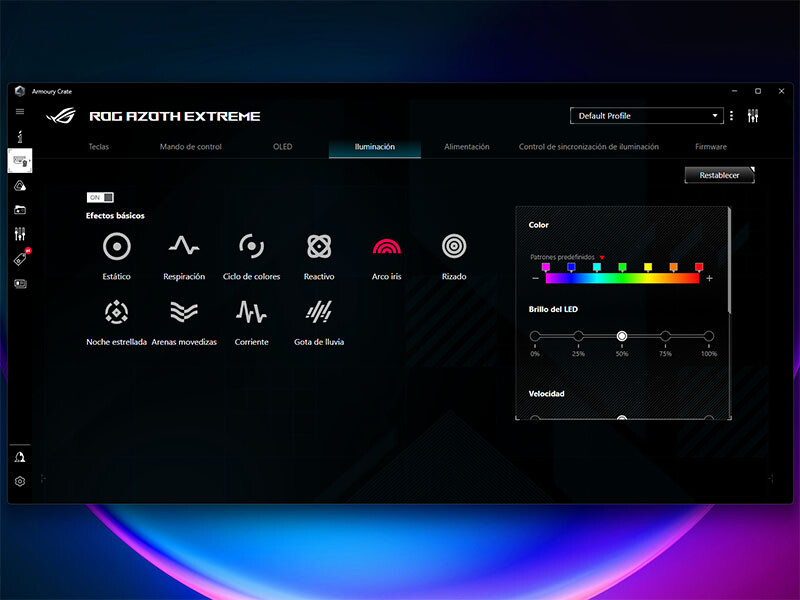The height and width of the screenshot is (600, 800).
Task: Switch to the Teclas tab
Action: click(99, 147)
